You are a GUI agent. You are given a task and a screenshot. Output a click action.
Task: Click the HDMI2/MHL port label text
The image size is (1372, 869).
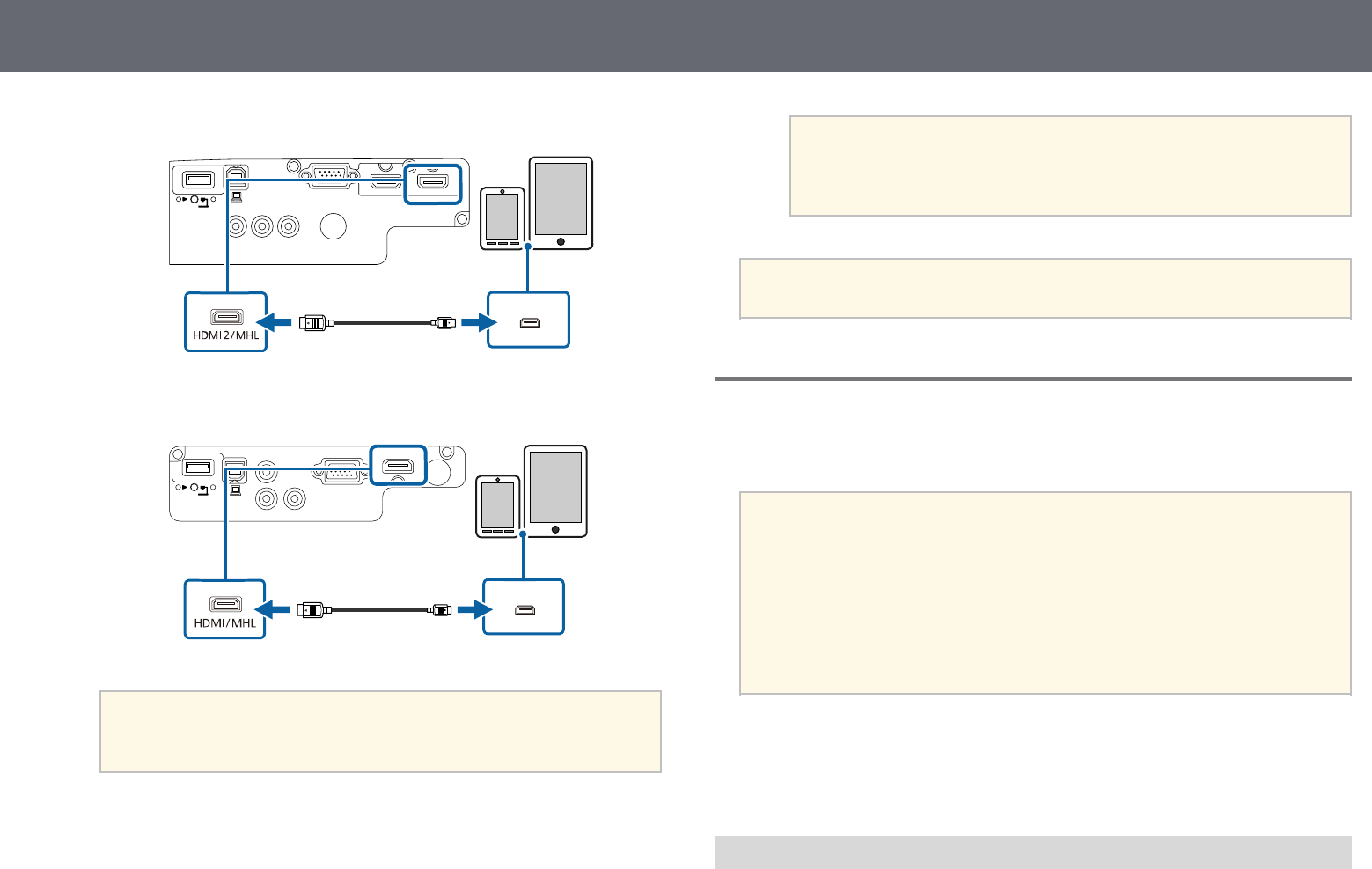tap(225, 335)
